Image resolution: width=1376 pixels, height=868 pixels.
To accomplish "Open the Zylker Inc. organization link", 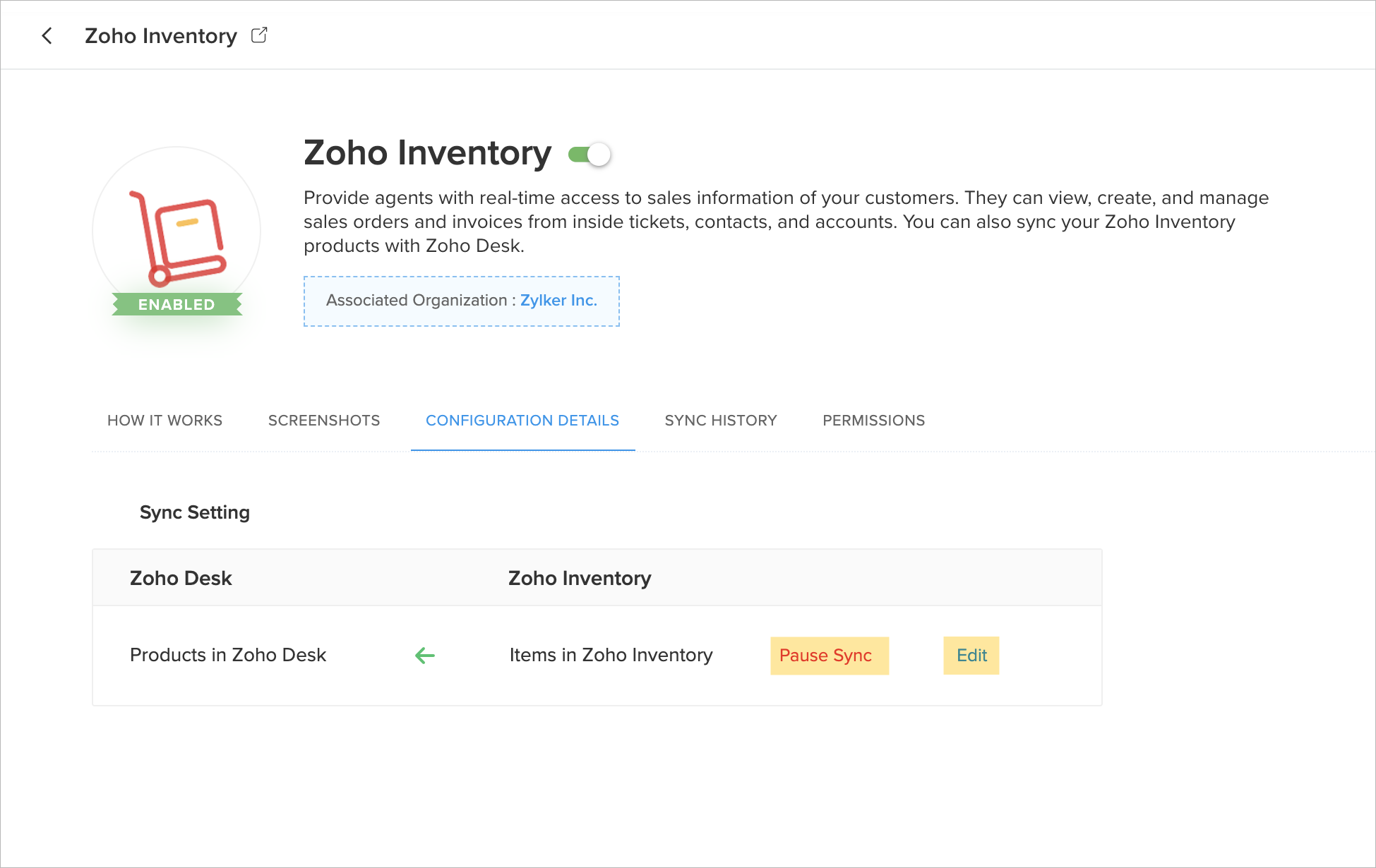I will [558, 301].
